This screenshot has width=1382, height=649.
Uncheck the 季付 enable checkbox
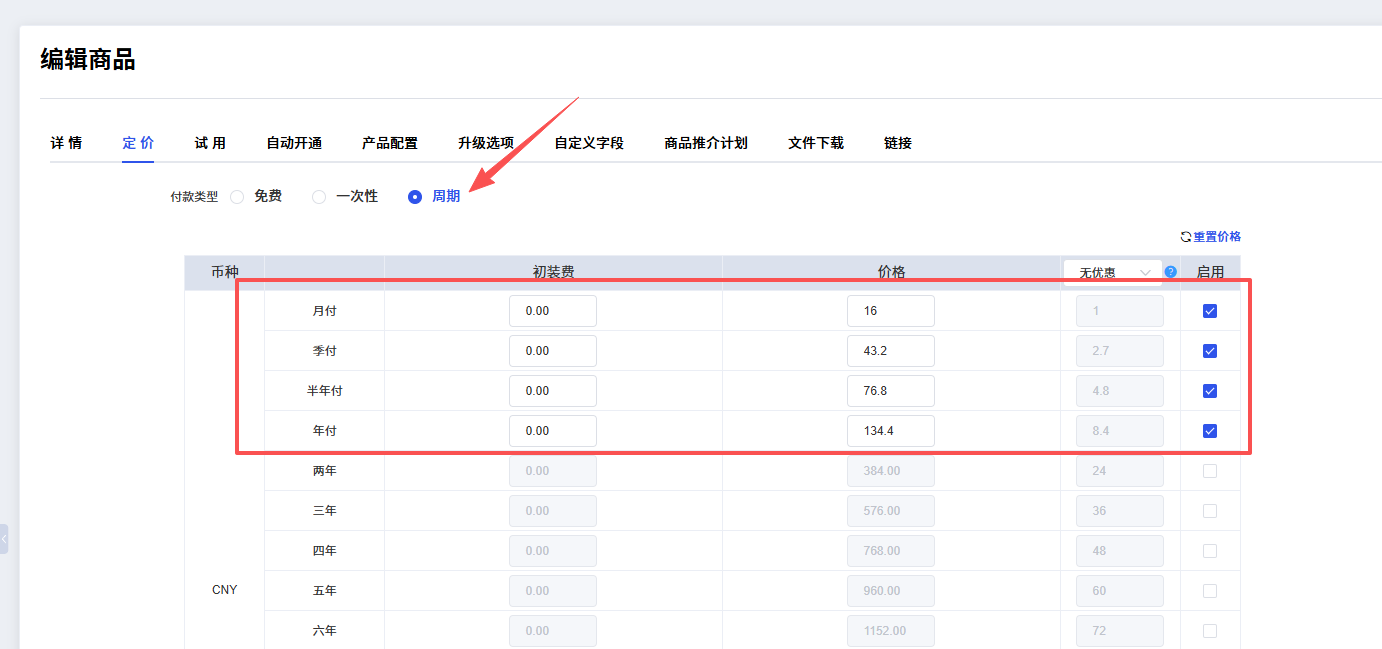click(x=1210, y=351)
